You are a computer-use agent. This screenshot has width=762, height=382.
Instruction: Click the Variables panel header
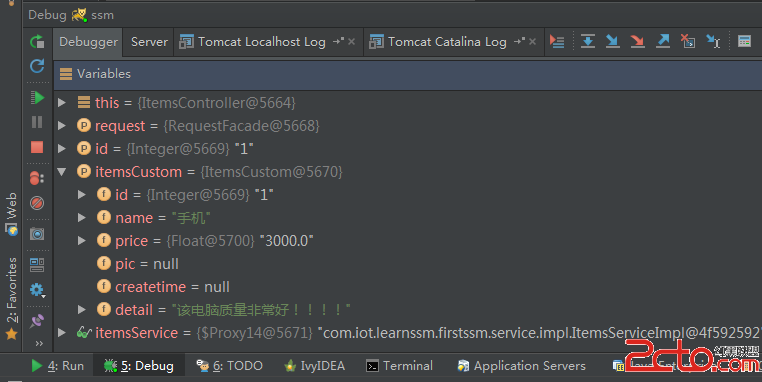pos(407,74)
